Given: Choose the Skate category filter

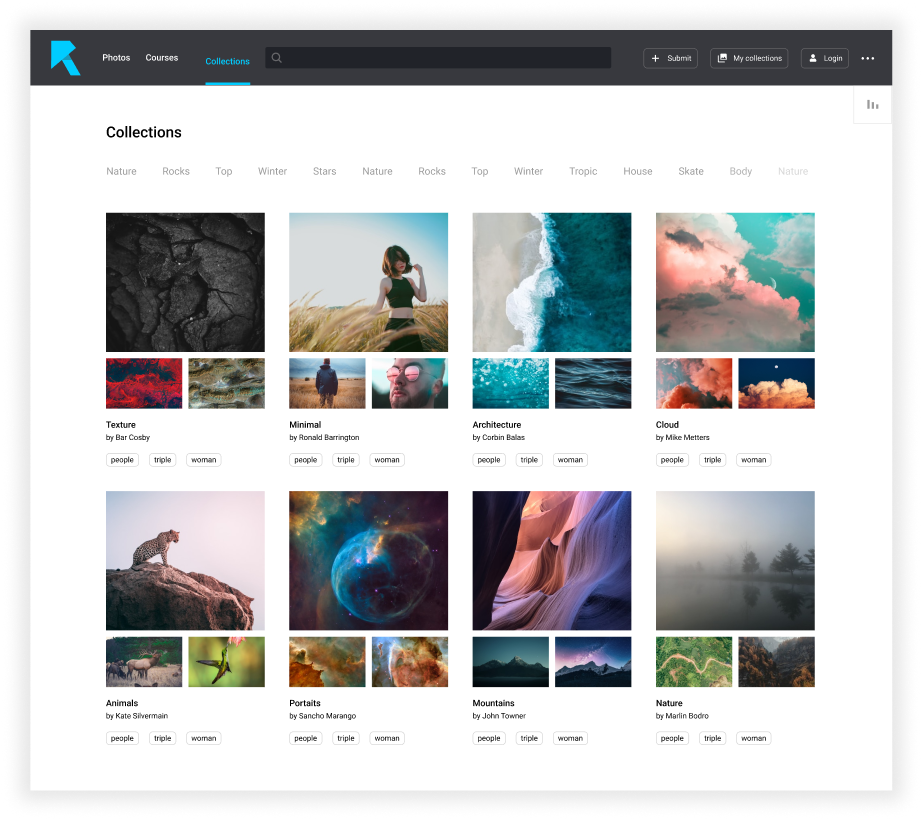Looking at the screenshot, I should [x=691, y=171].
